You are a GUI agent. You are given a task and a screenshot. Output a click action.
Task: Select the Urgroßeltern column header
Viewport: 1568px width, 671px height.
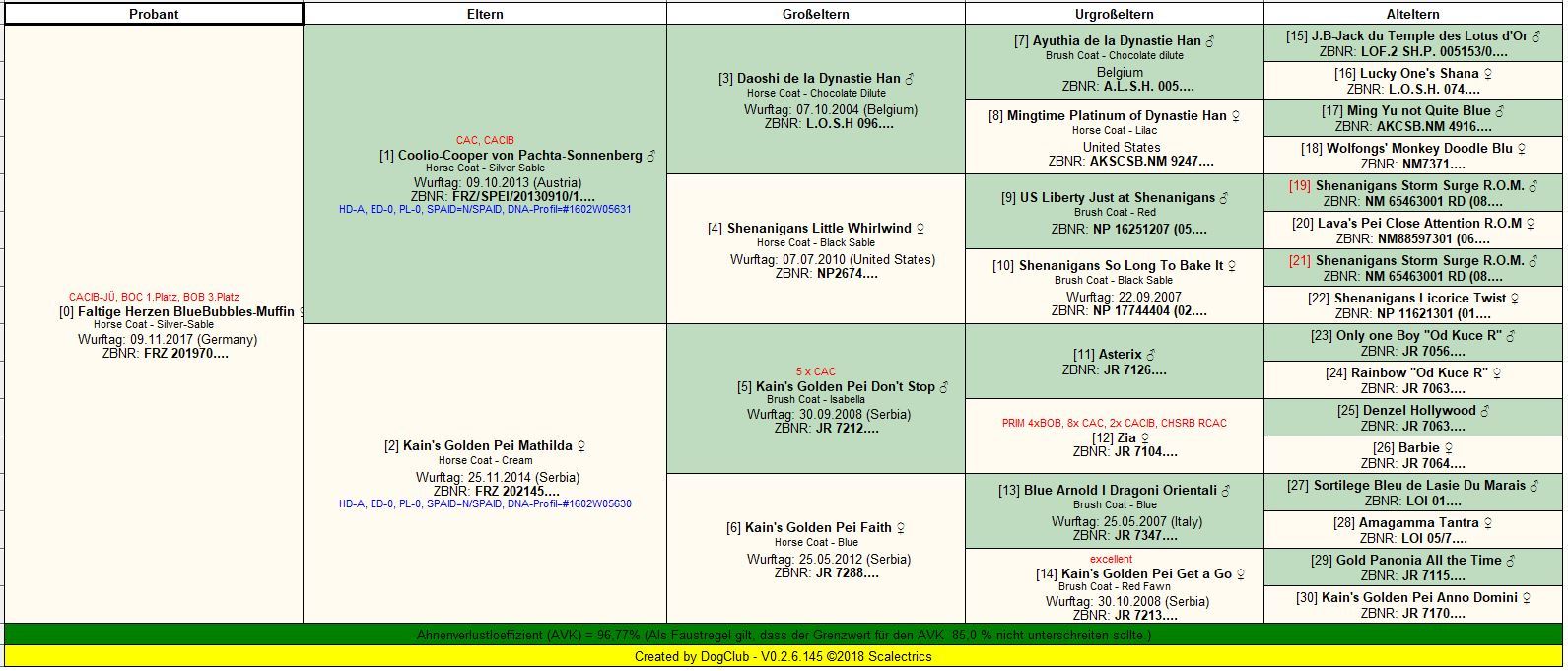coord(1114,14)
